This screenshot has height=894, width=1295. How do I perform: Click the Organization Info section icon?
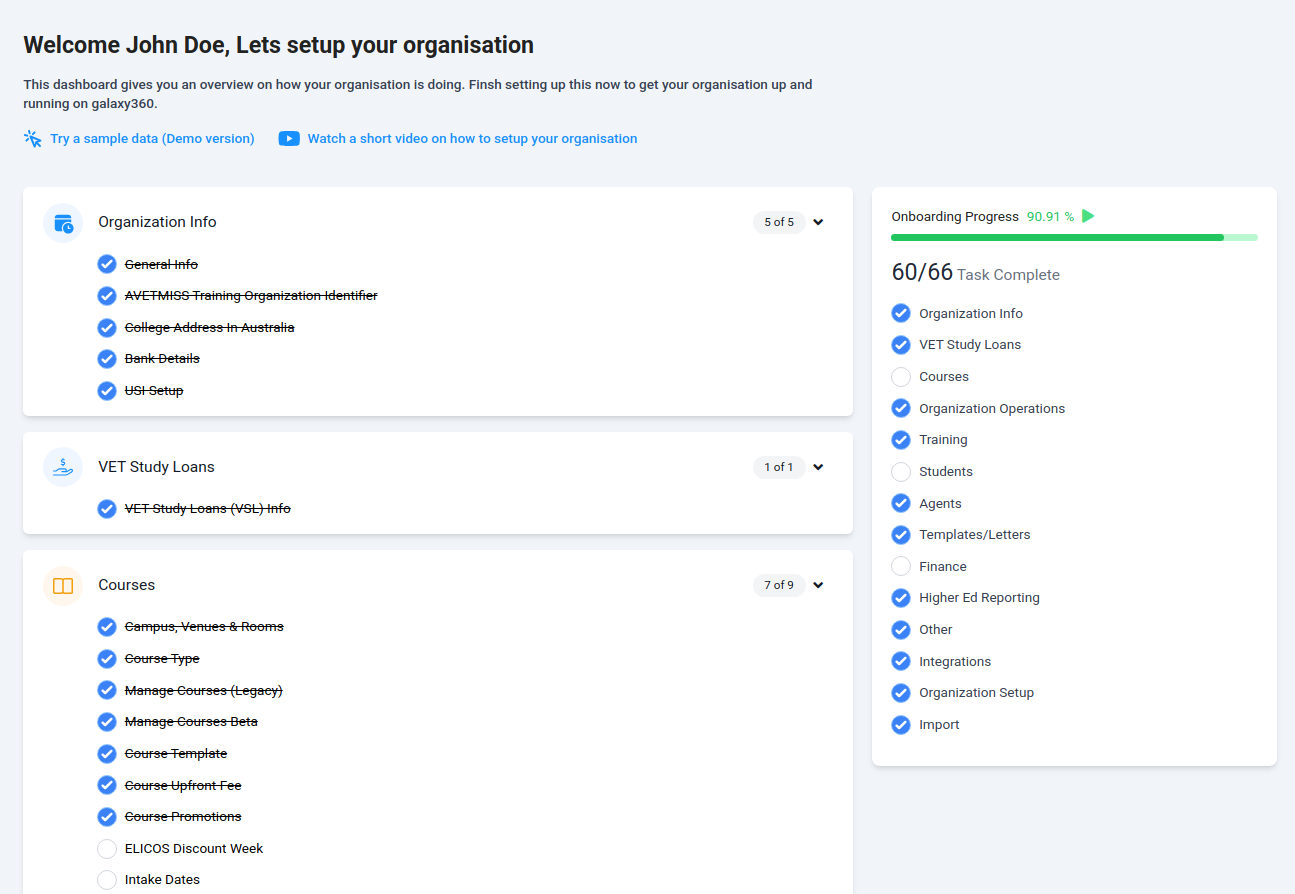(63, 223)
